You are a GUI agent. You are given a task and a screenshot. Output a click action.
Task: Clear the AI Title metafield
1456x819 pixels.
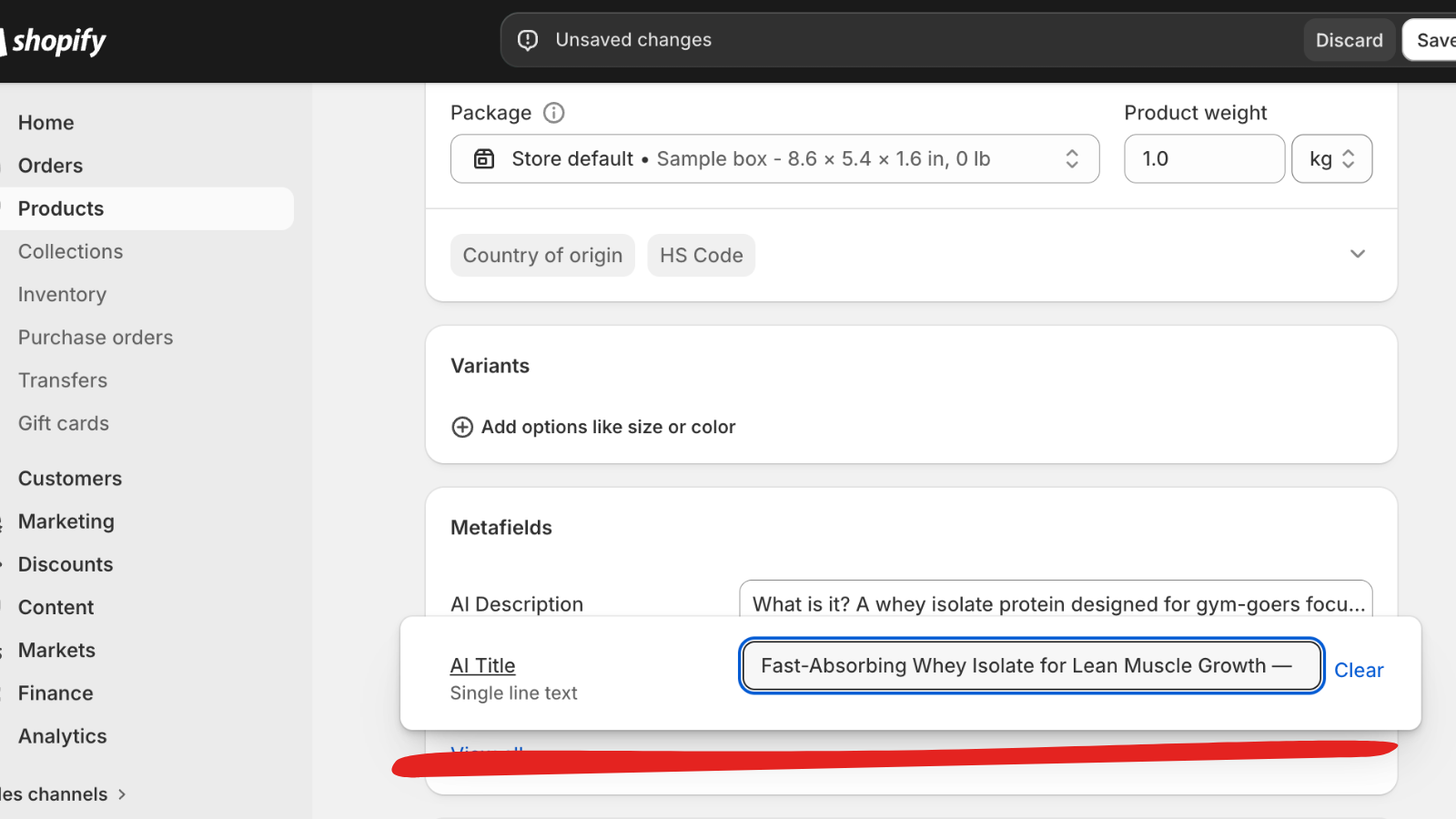pos(1358,670)
